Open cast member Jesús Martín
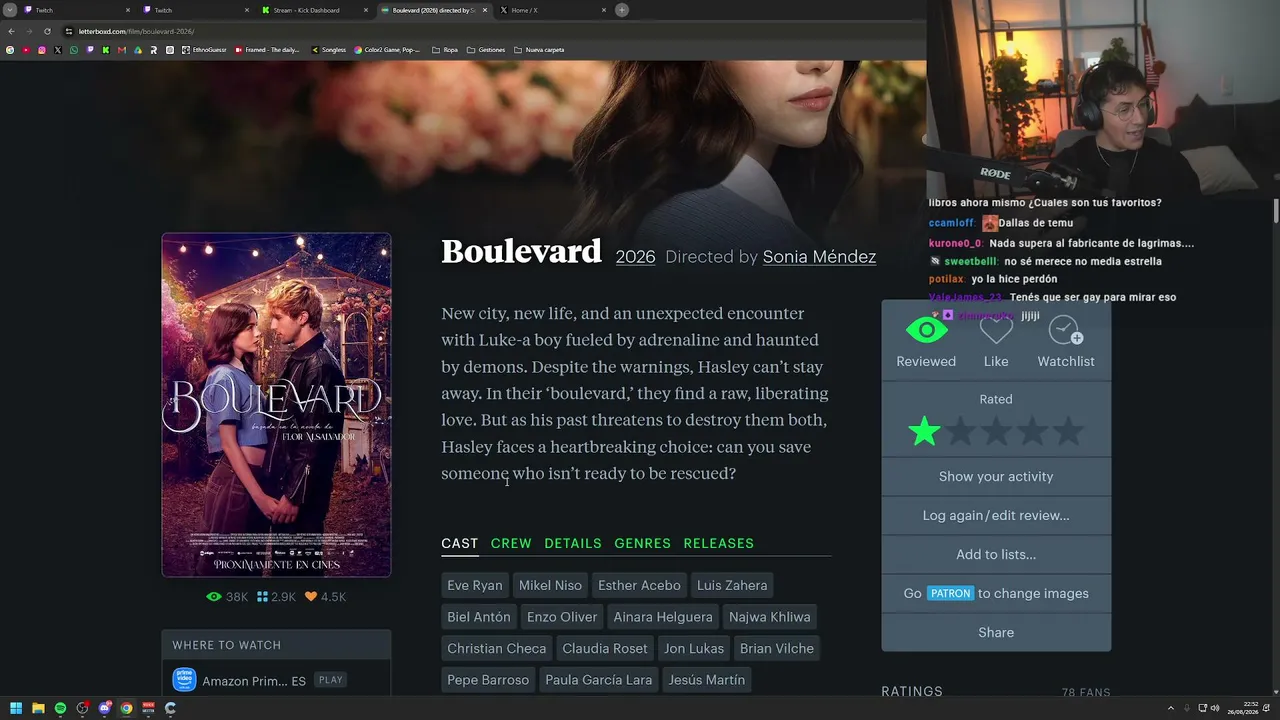The width and height of the screenshot is (1280, 720). pos(705,680)
